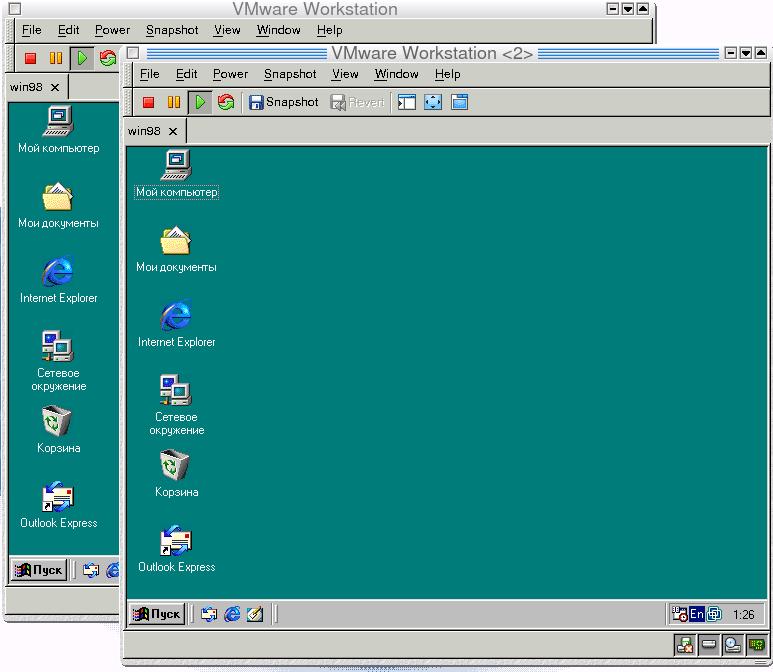Select Internet Explorer icon in back window
Viewport: 773px width, 672px height.
coord(59,280)
